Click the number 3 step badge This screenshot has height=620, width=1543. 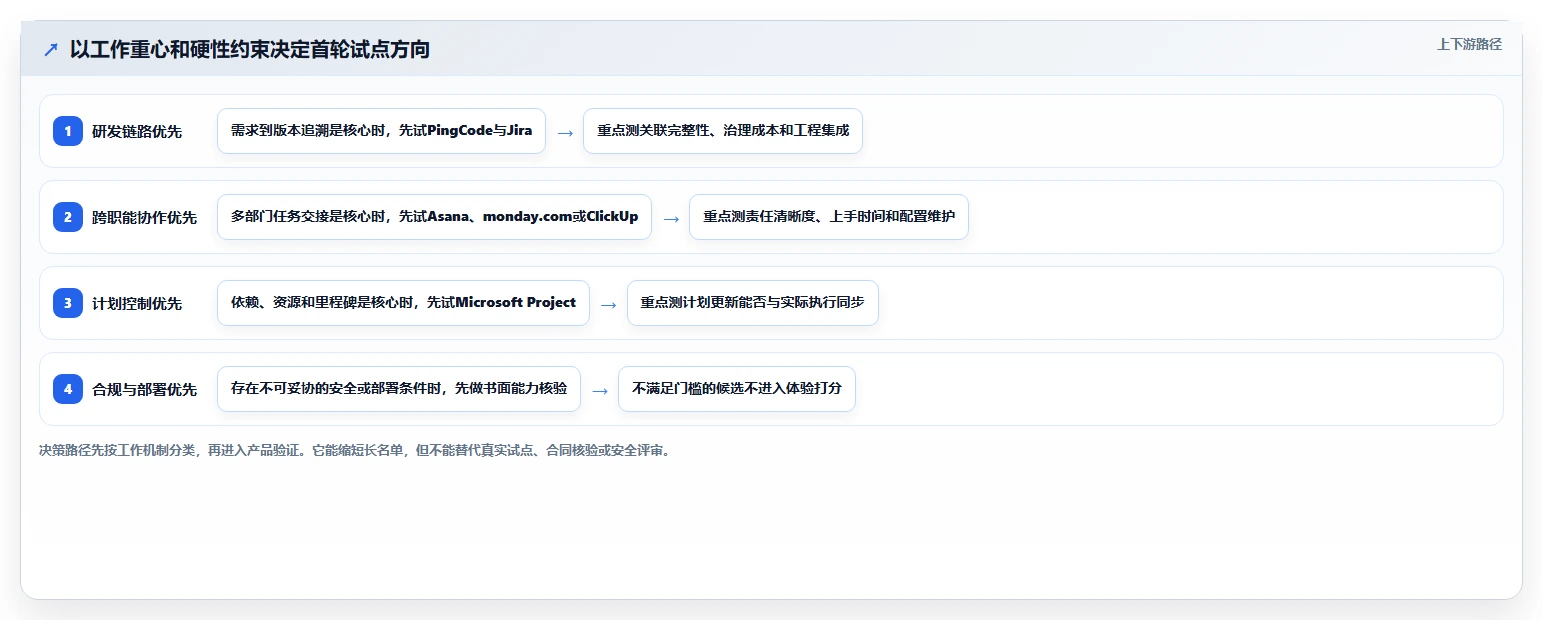coord(68,303)
